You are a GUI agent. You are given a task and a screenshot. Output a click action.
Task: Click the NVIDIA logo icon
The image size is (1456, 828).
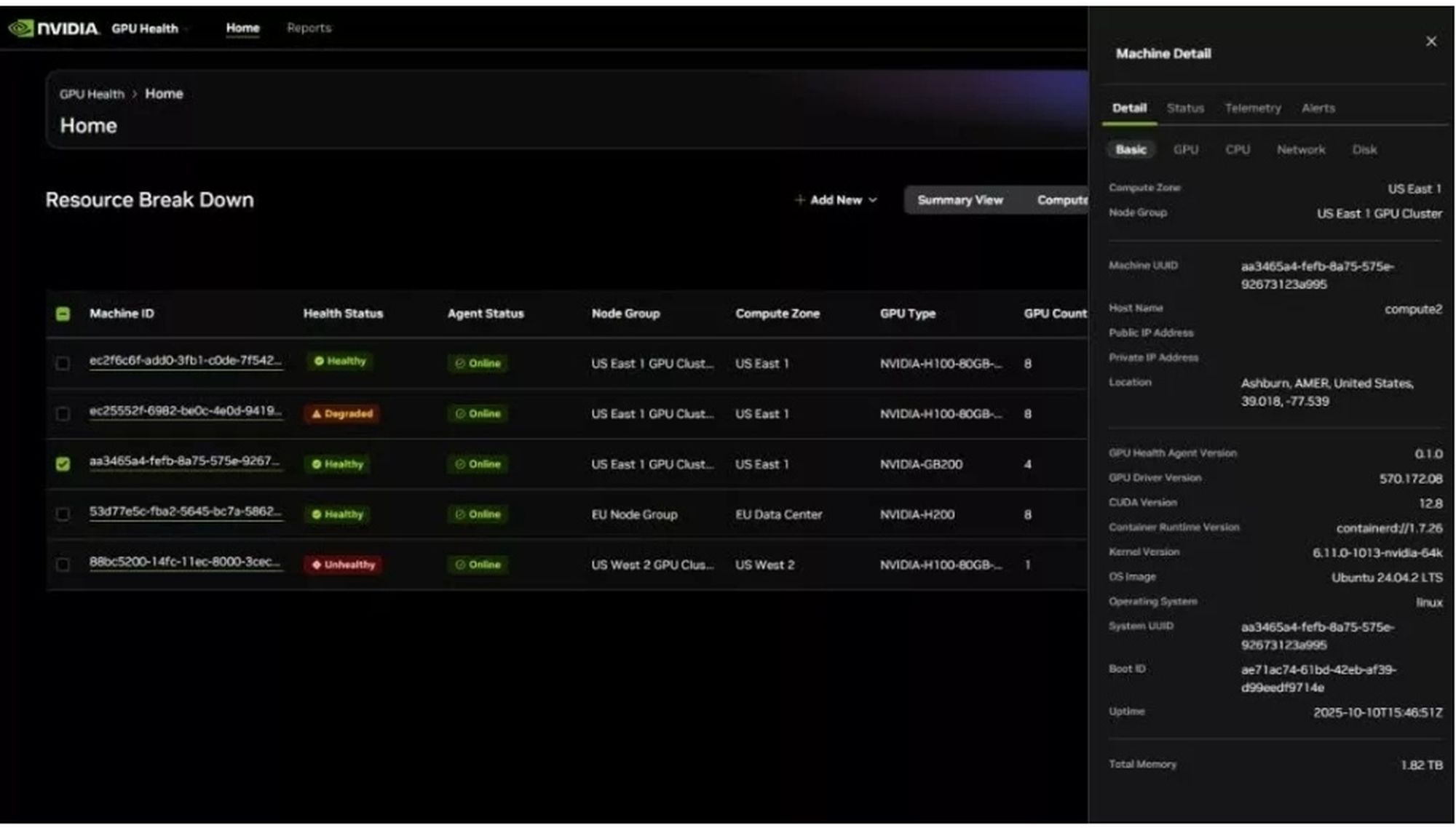point(21,28)
